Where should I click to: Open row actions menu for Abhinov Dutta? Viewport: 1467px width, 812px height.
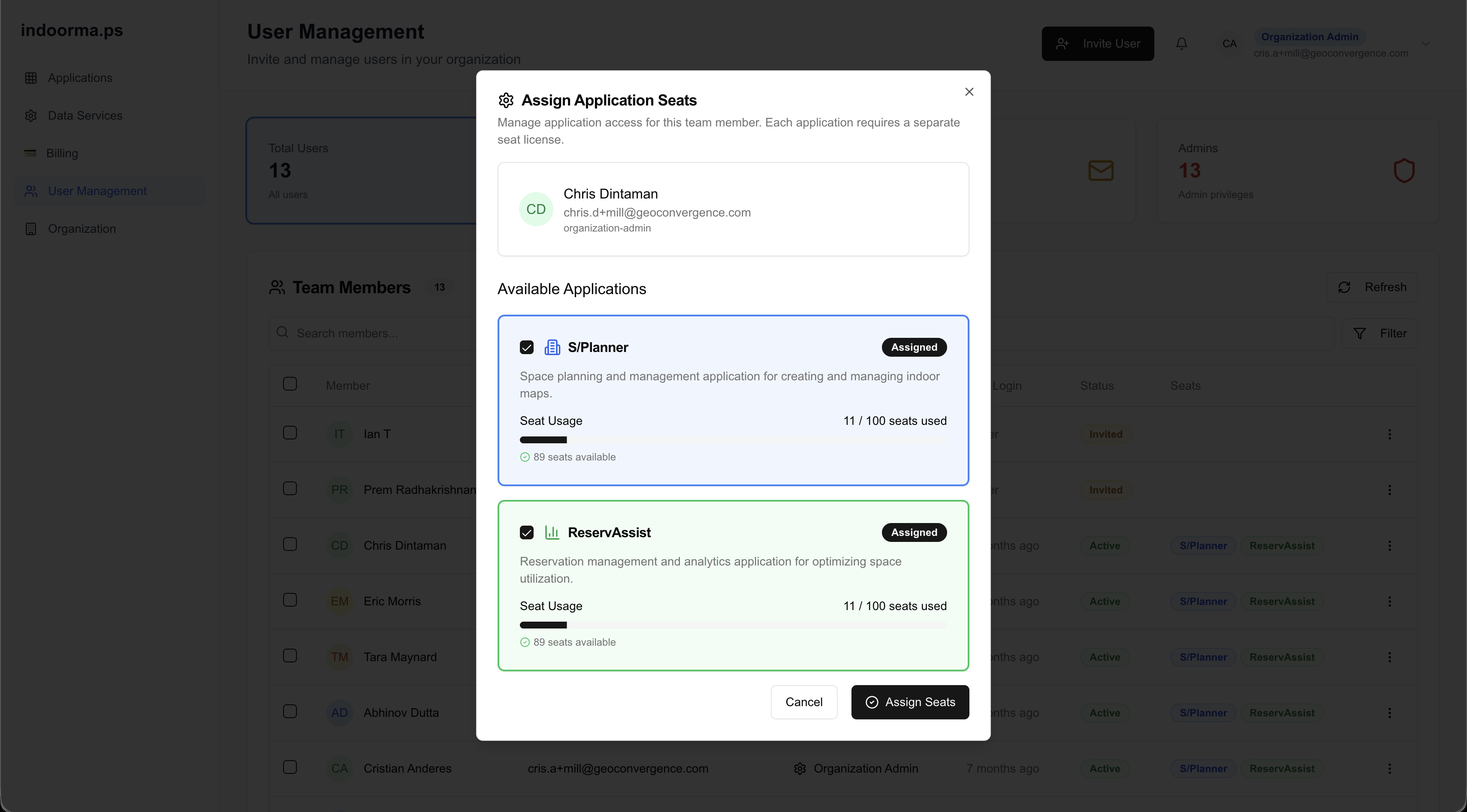(1389, 713)
